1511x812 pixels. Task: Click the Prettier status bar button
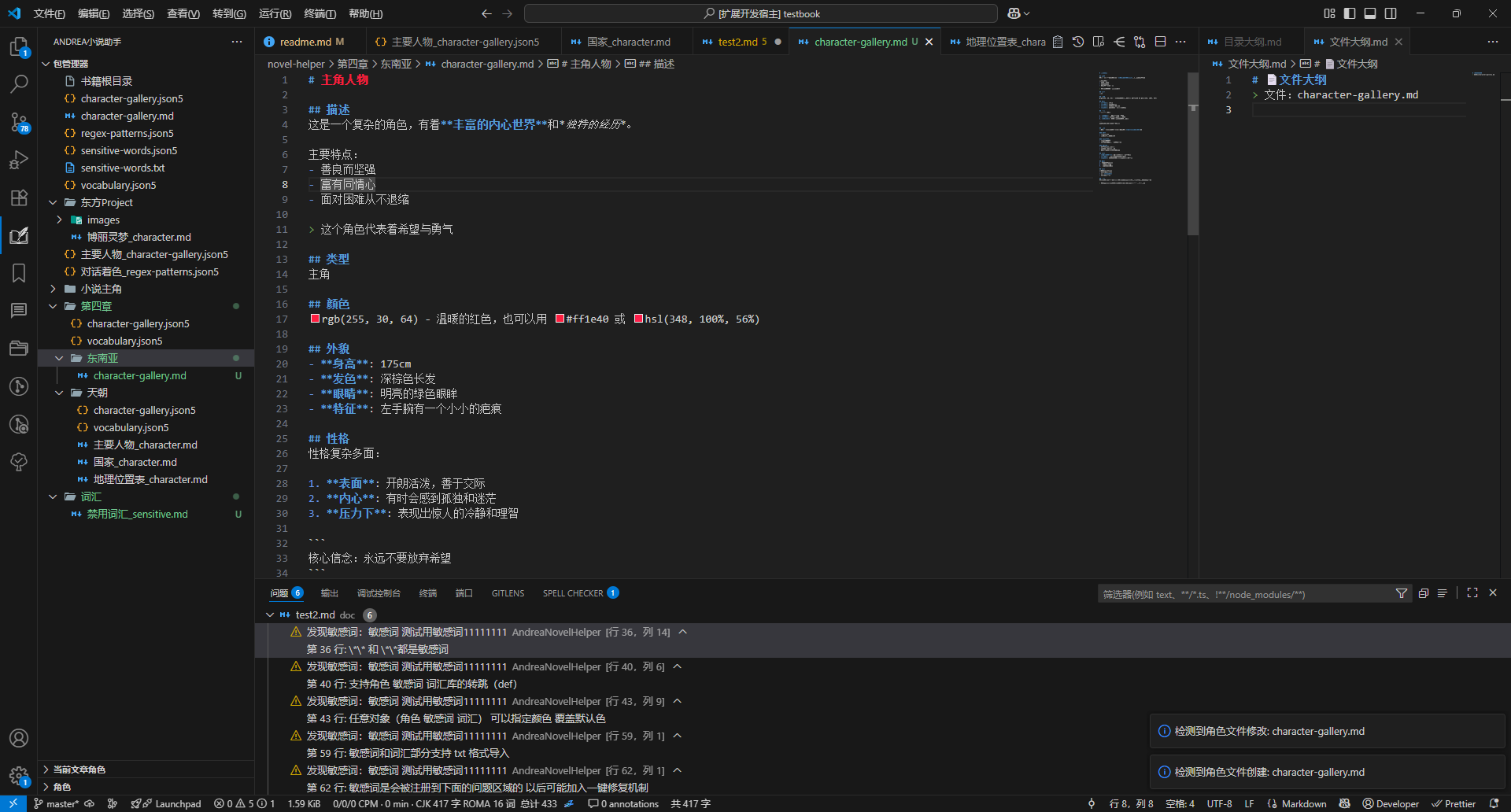(1454, 803)
